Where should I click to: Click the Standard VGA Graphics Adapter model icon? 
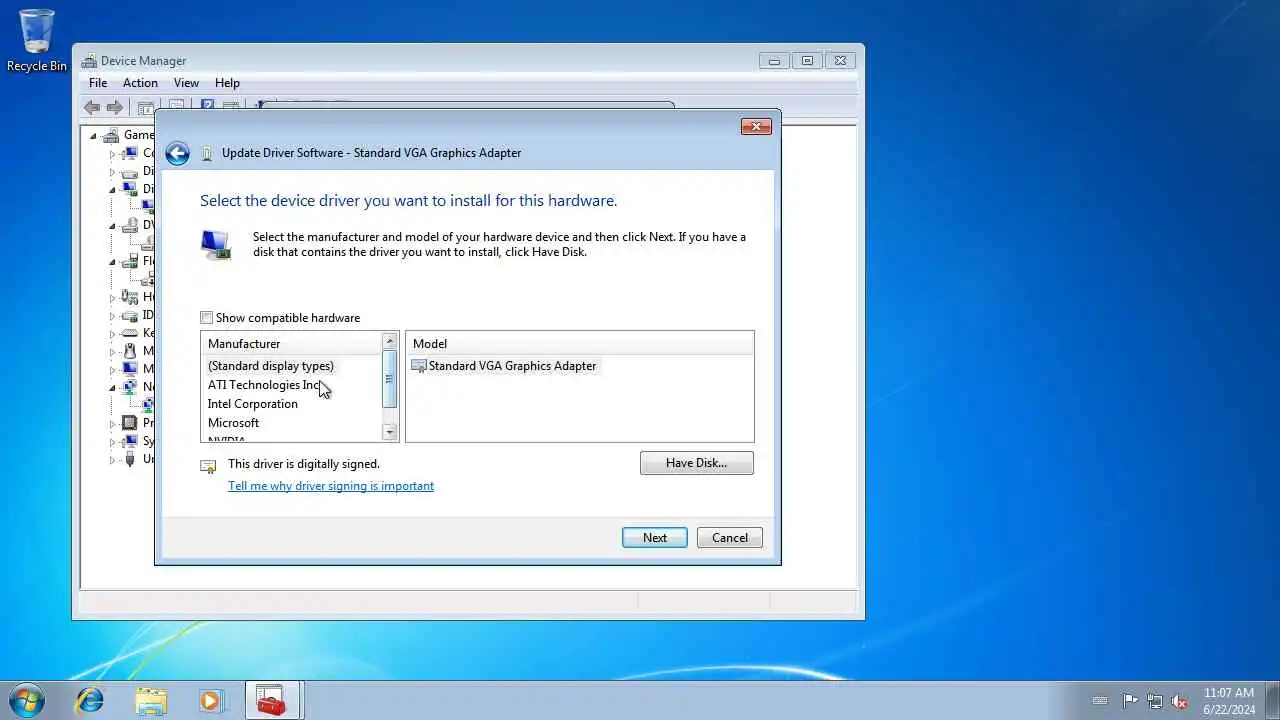click(x=419, y=366)
